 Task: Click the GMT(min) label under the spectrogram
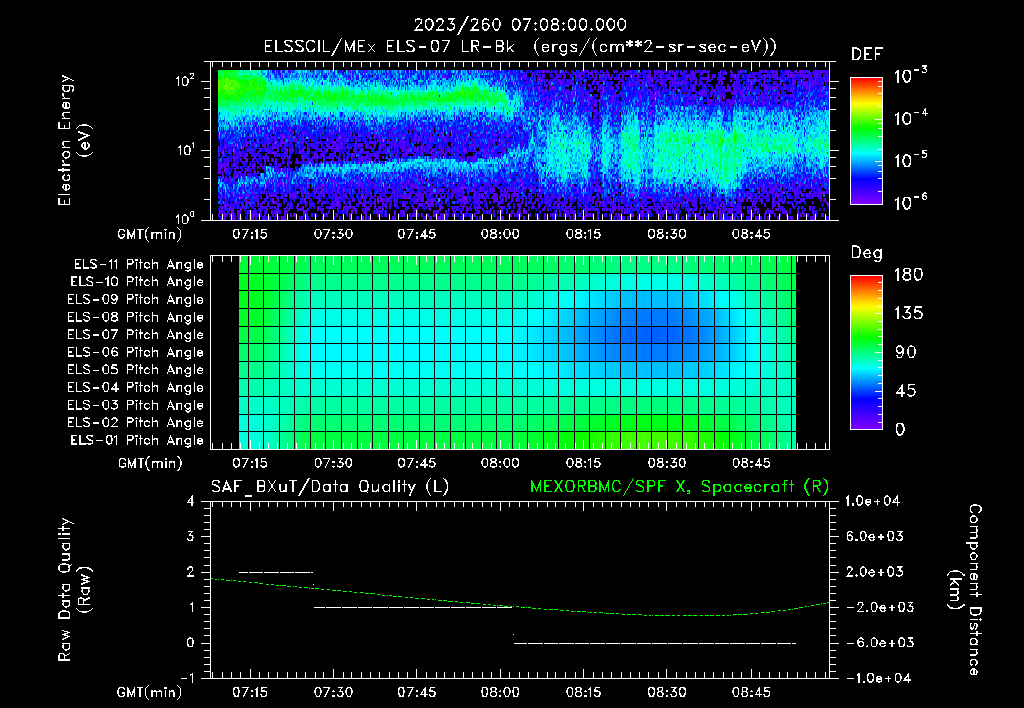click(x=150, y=234)
